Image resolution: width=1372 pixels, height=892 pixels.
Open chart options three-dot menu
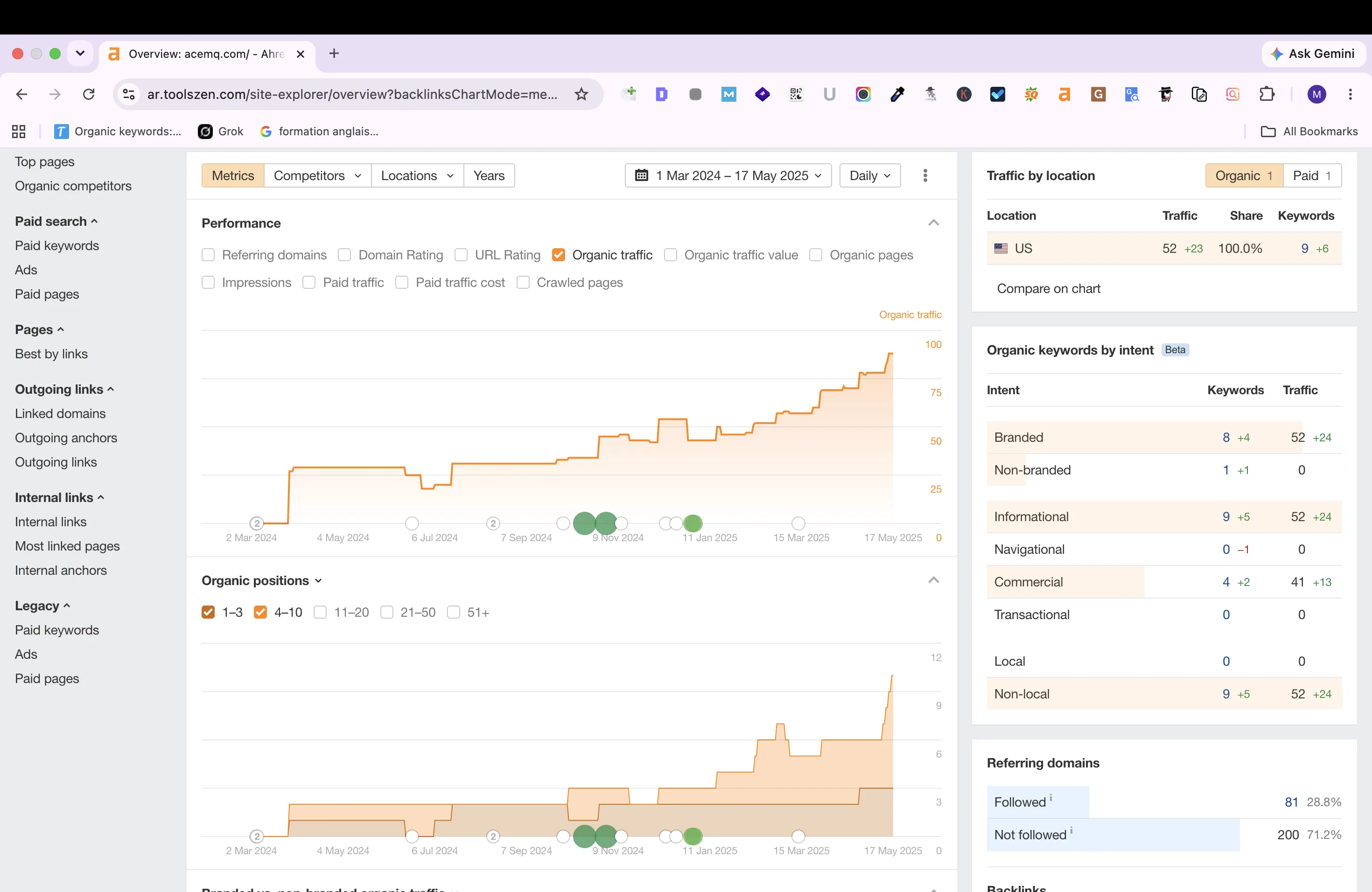pos(925,175)
